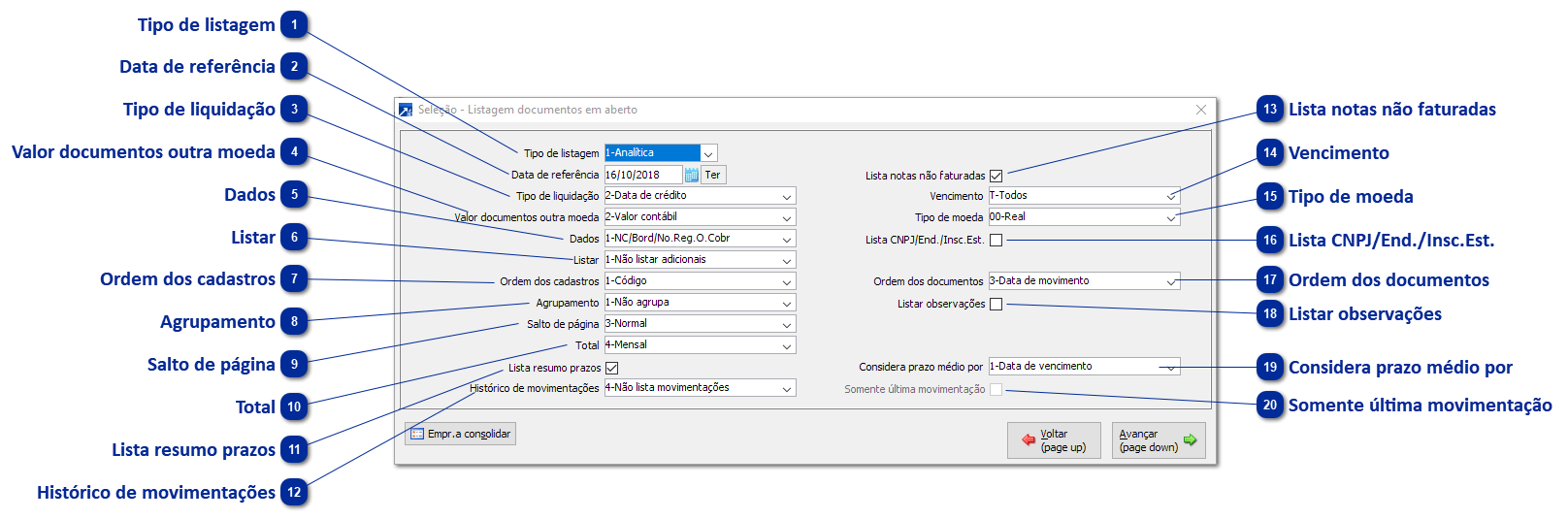Click the Empr.a consolidar button
The width and height of the screenshot is (1568, 520).
pyautogui.click(x=460, y=434)
